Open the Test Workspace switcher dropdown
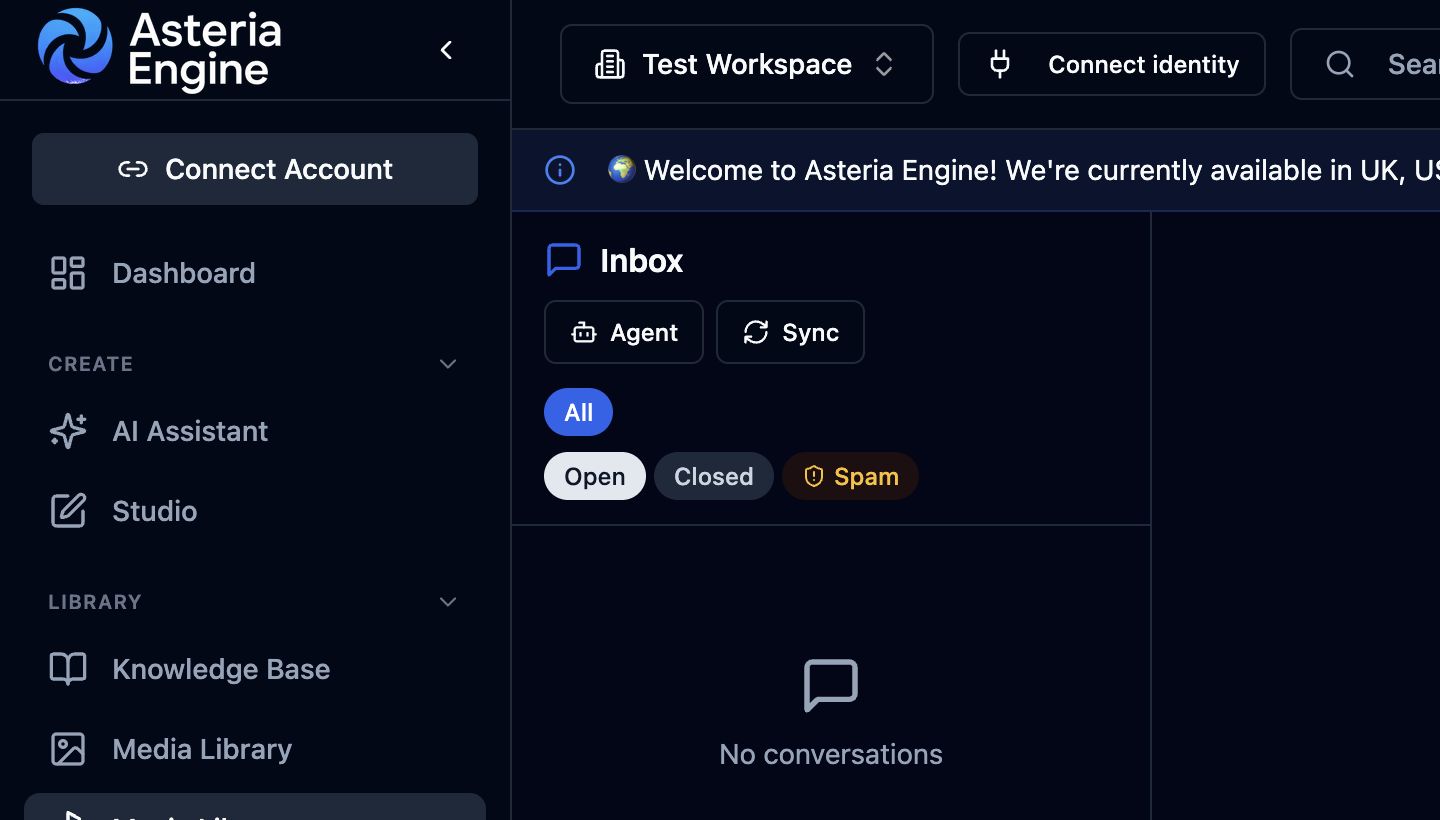Viewport: 1440px width, 820px height. (x=747, y=64)
